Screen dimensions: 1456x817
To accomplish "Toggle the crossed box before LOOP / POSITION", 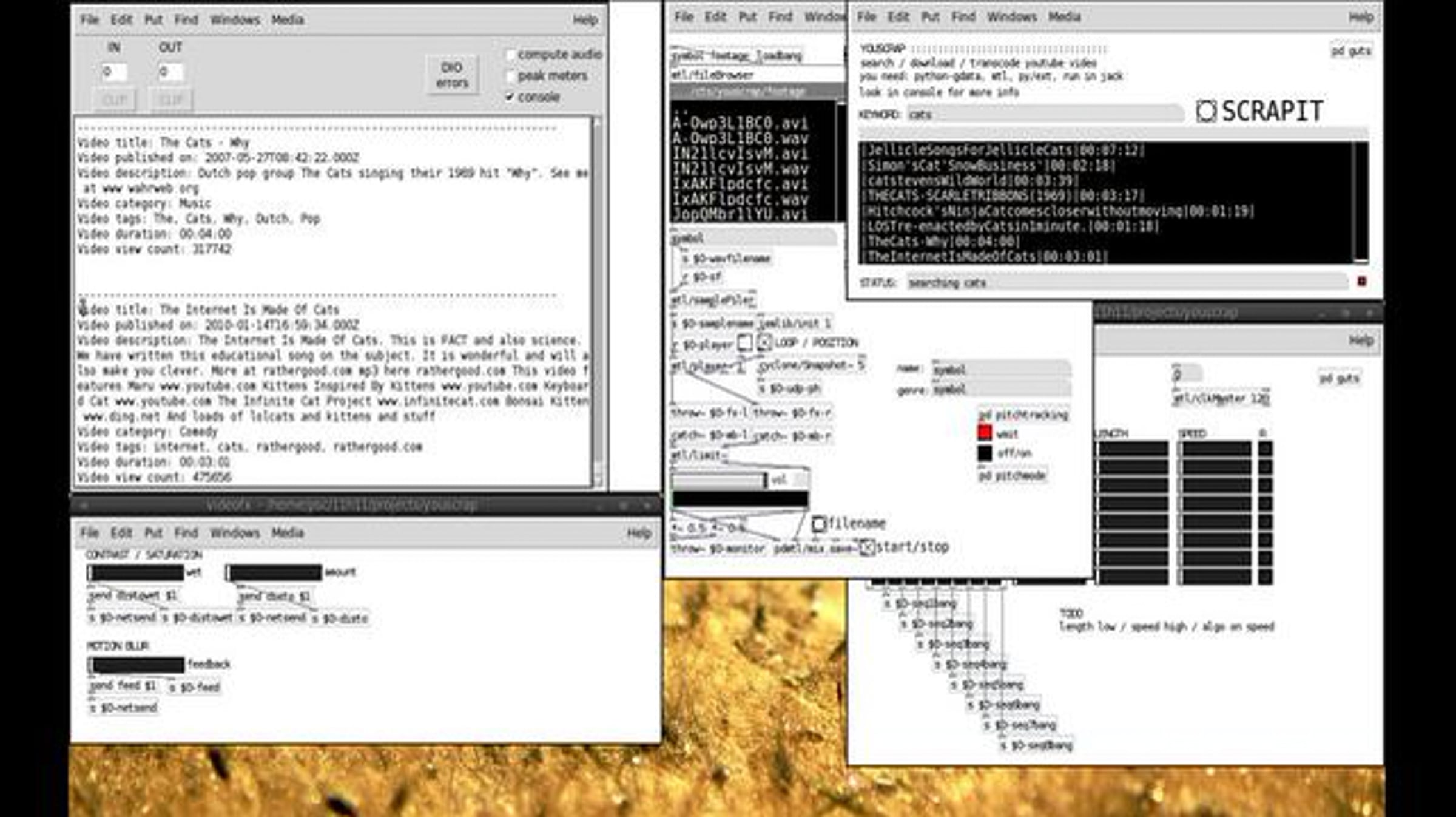I will tap(764, 343).
